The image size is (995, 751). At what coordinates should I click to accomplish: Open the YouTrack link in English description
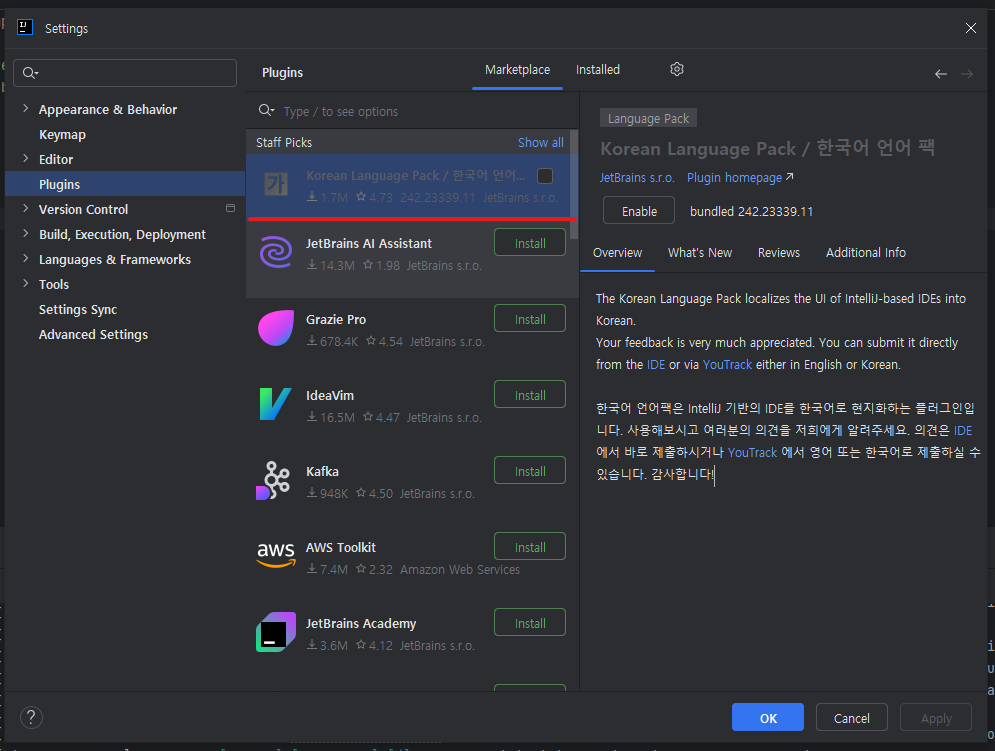(727, 364)
